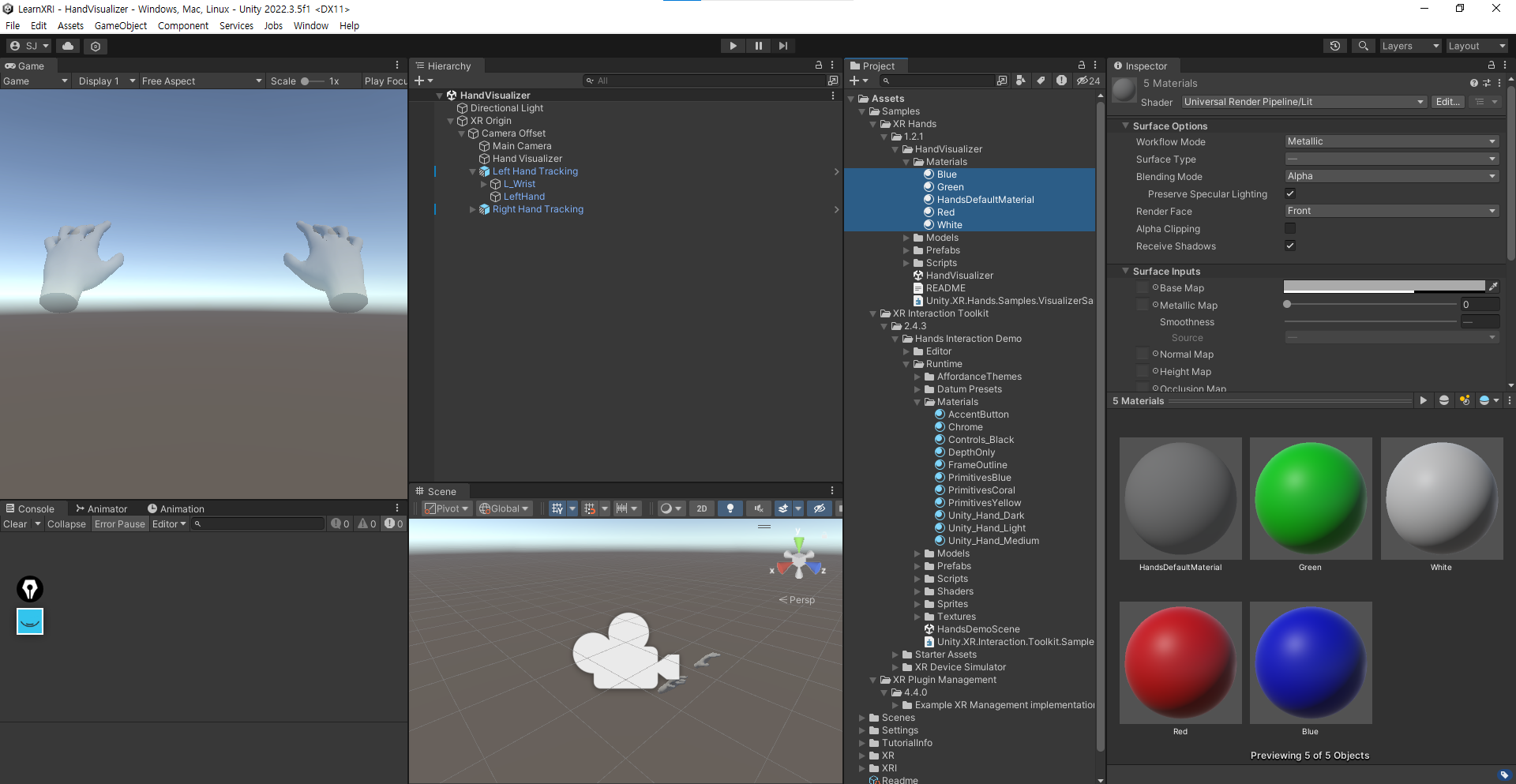Click the Project search by log type icon
This screenshot has width=1516, height=784.
pyautogui.click(x=1061, y=81)
